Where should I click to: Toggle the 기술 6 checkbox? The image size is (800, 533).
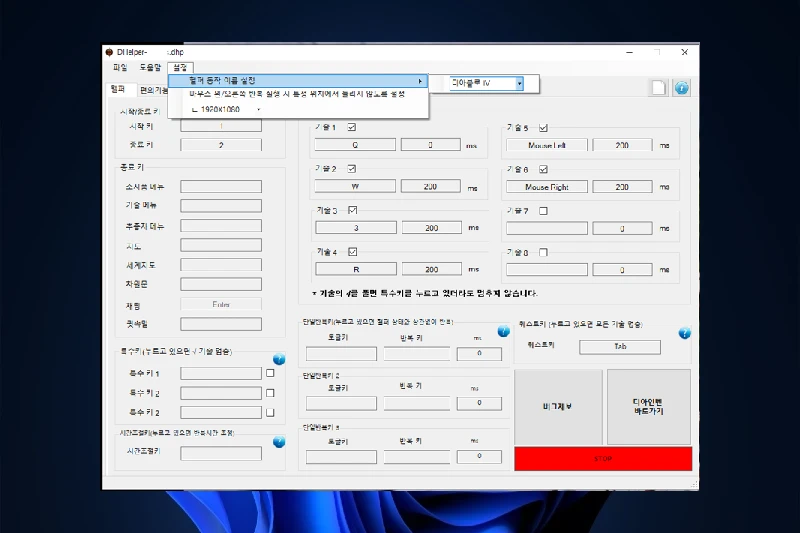[x=543, y=169]
